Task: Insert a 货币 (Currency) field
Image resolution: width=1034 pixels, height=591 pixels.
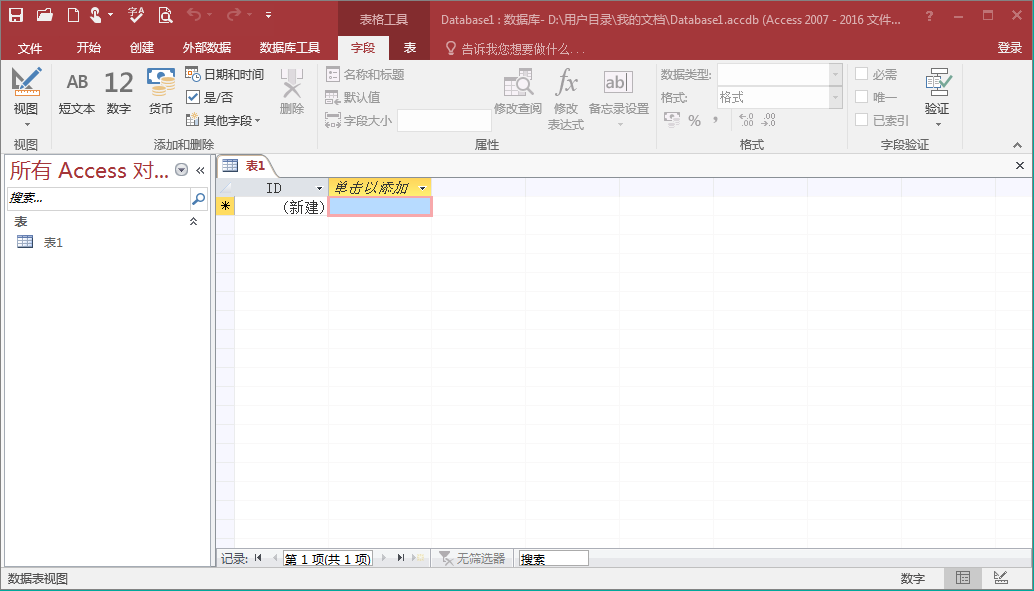Action: tap(160, 91)
